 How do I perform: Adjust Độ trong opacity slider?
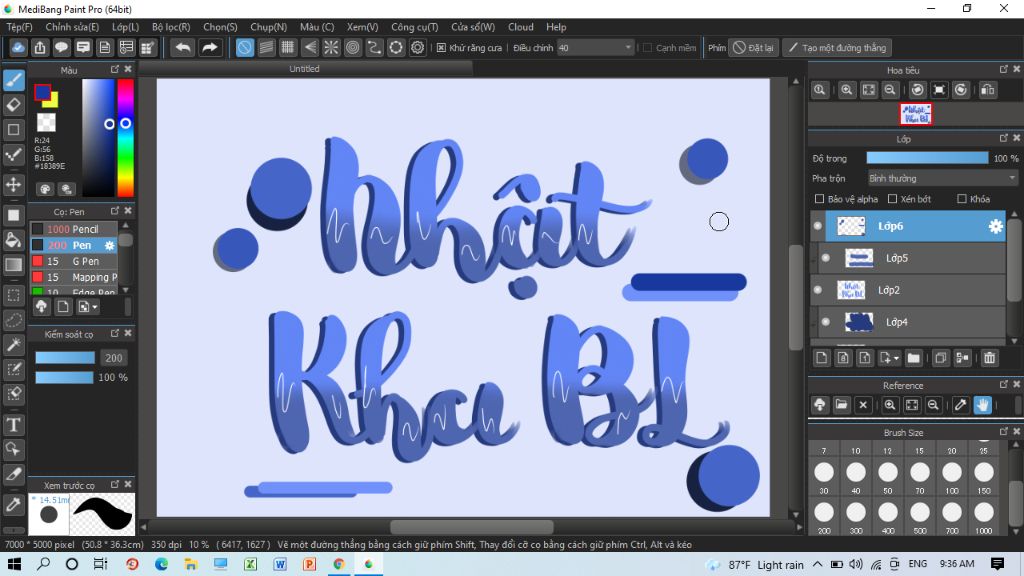[x=927, y=158]
